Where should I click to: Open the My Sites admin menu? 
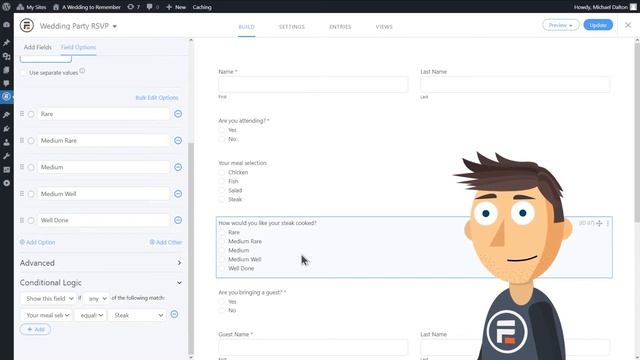click(31, 7)
